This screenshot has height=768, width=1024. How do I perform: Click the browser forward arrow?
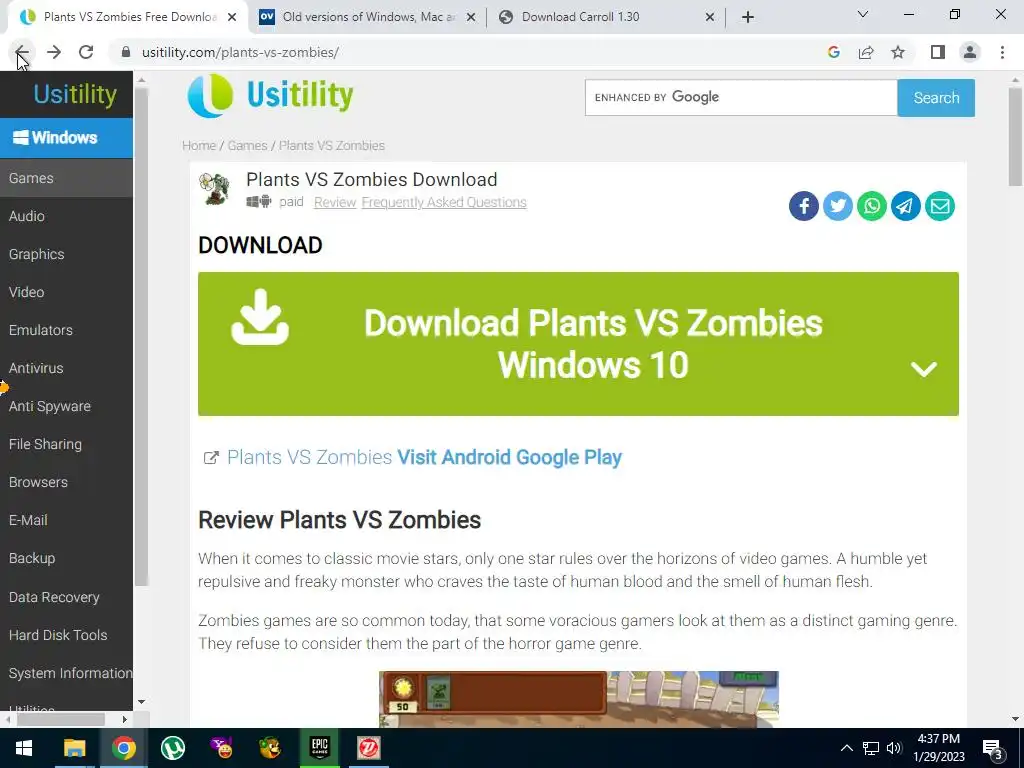pyautogui.click(x=54, y=52)
